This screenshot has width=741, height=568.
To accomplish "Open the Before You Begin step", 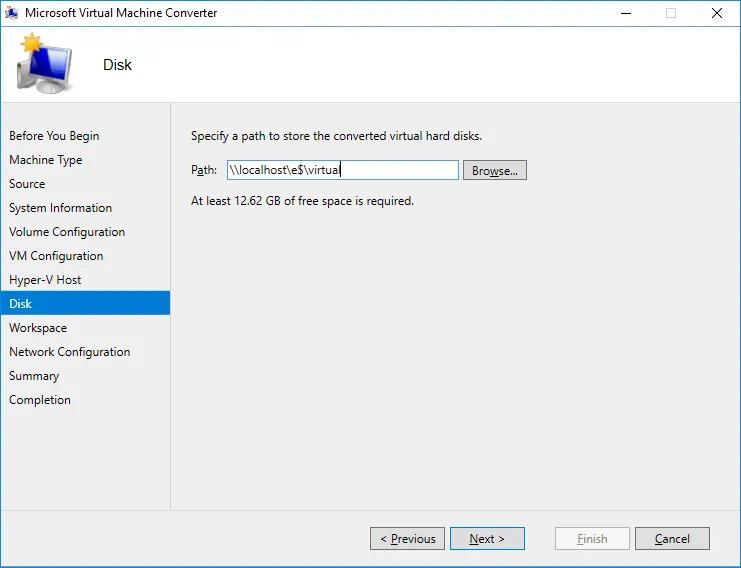I will [54, 136].
